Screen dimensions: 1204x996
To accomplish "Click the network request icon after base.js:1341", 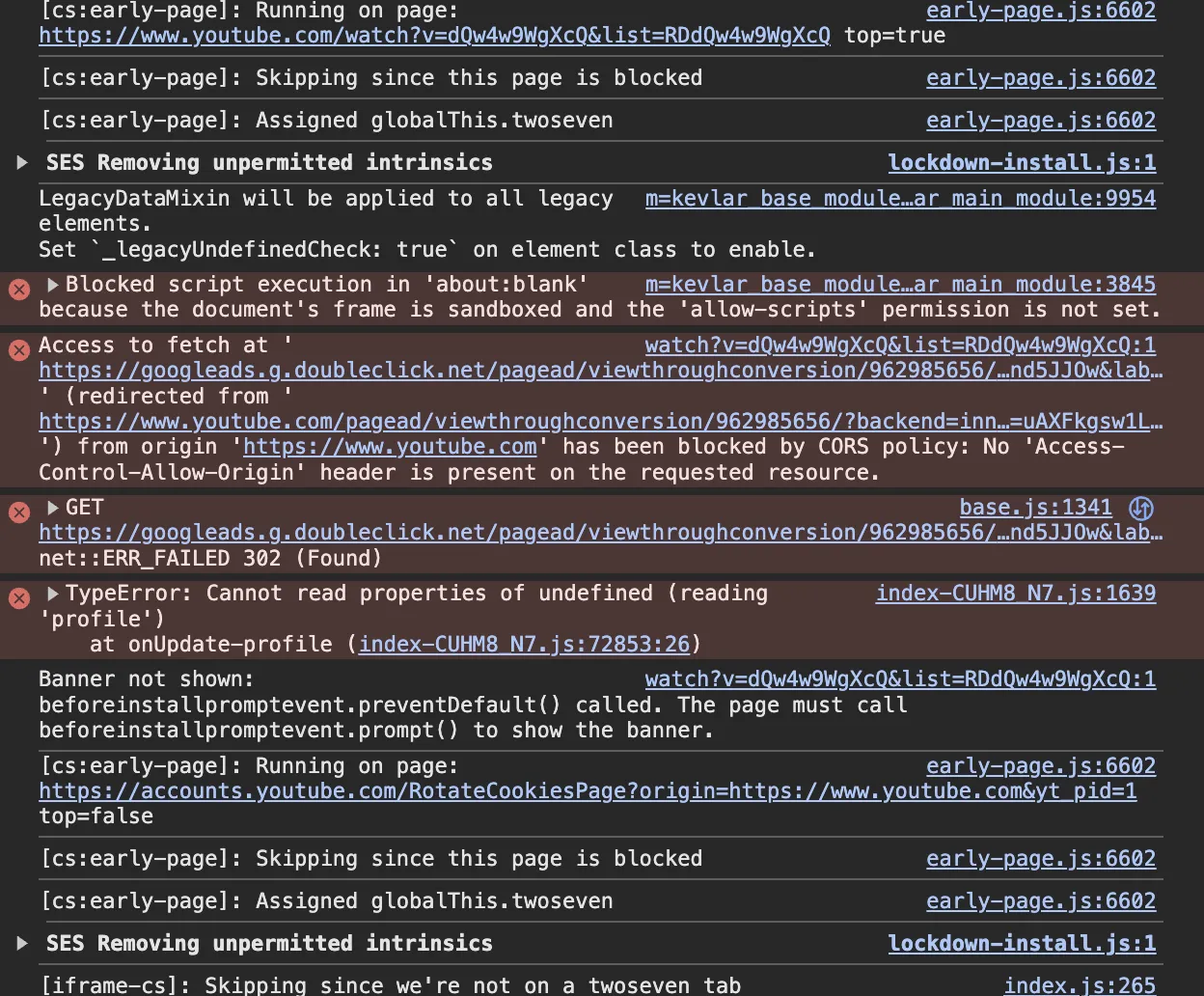I will coord(1141,508).
